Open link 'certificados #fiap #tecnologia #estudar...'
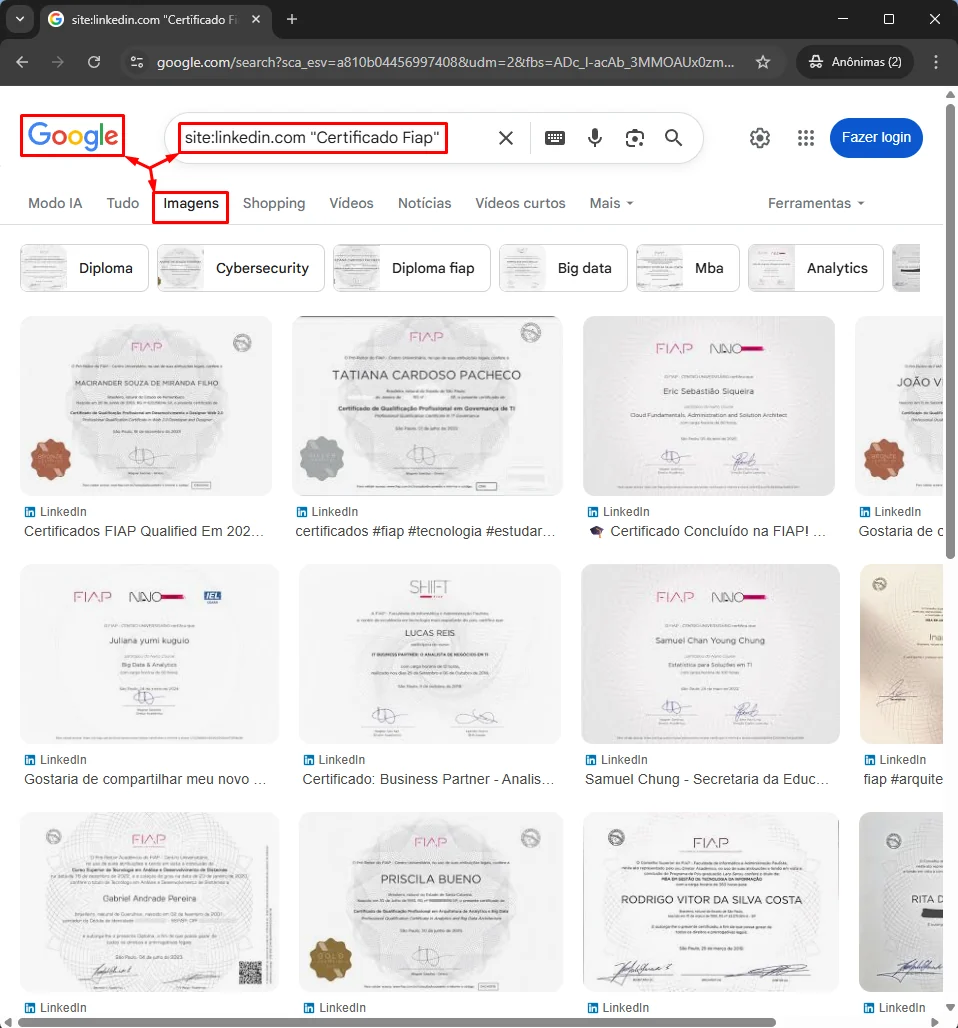The width and height of the screenshot is (958, 1028). (425, 531)
